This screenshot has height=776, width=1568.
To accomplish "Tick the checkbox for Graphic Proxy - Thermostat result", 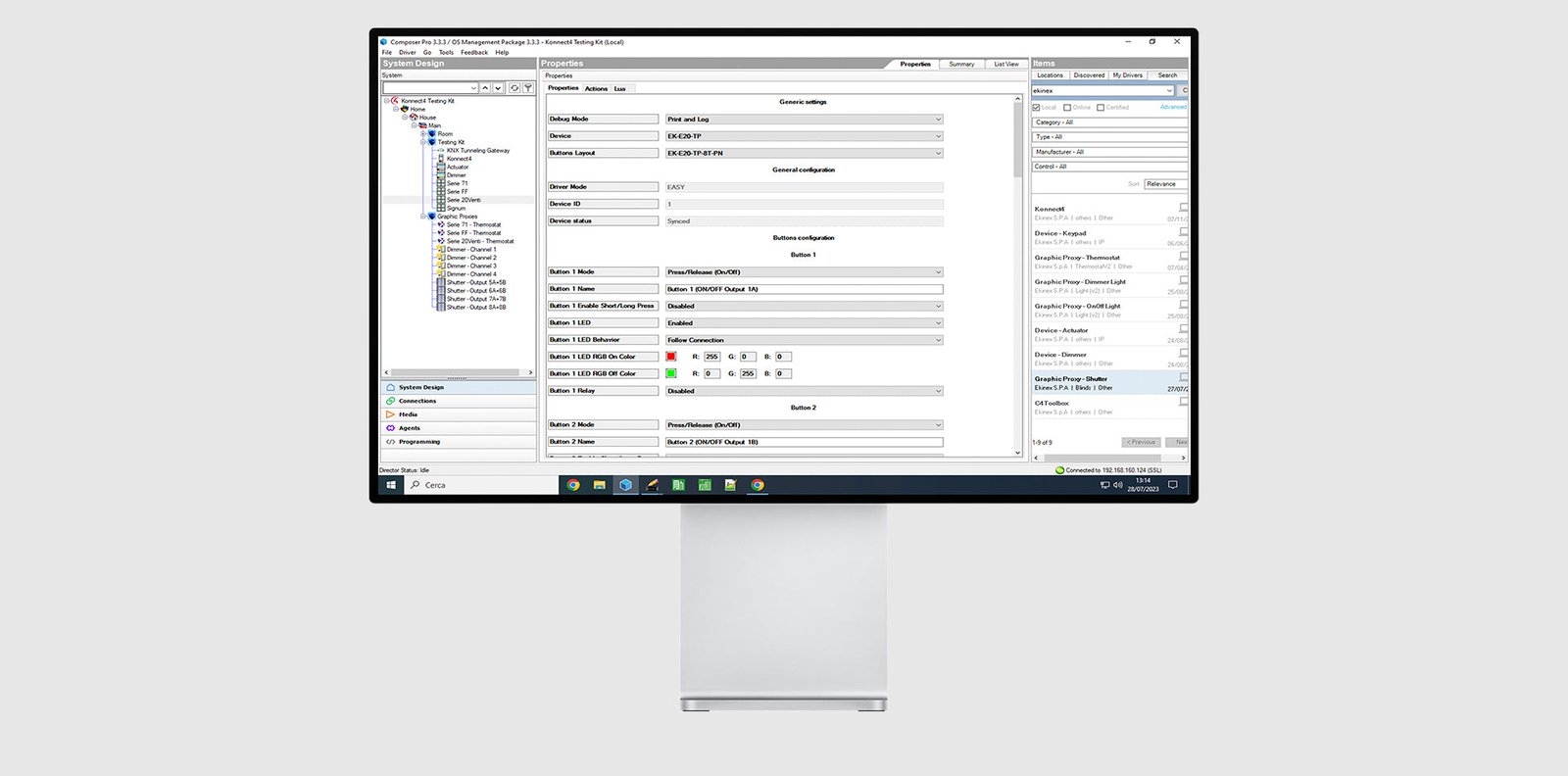I will pos(1184,256).
